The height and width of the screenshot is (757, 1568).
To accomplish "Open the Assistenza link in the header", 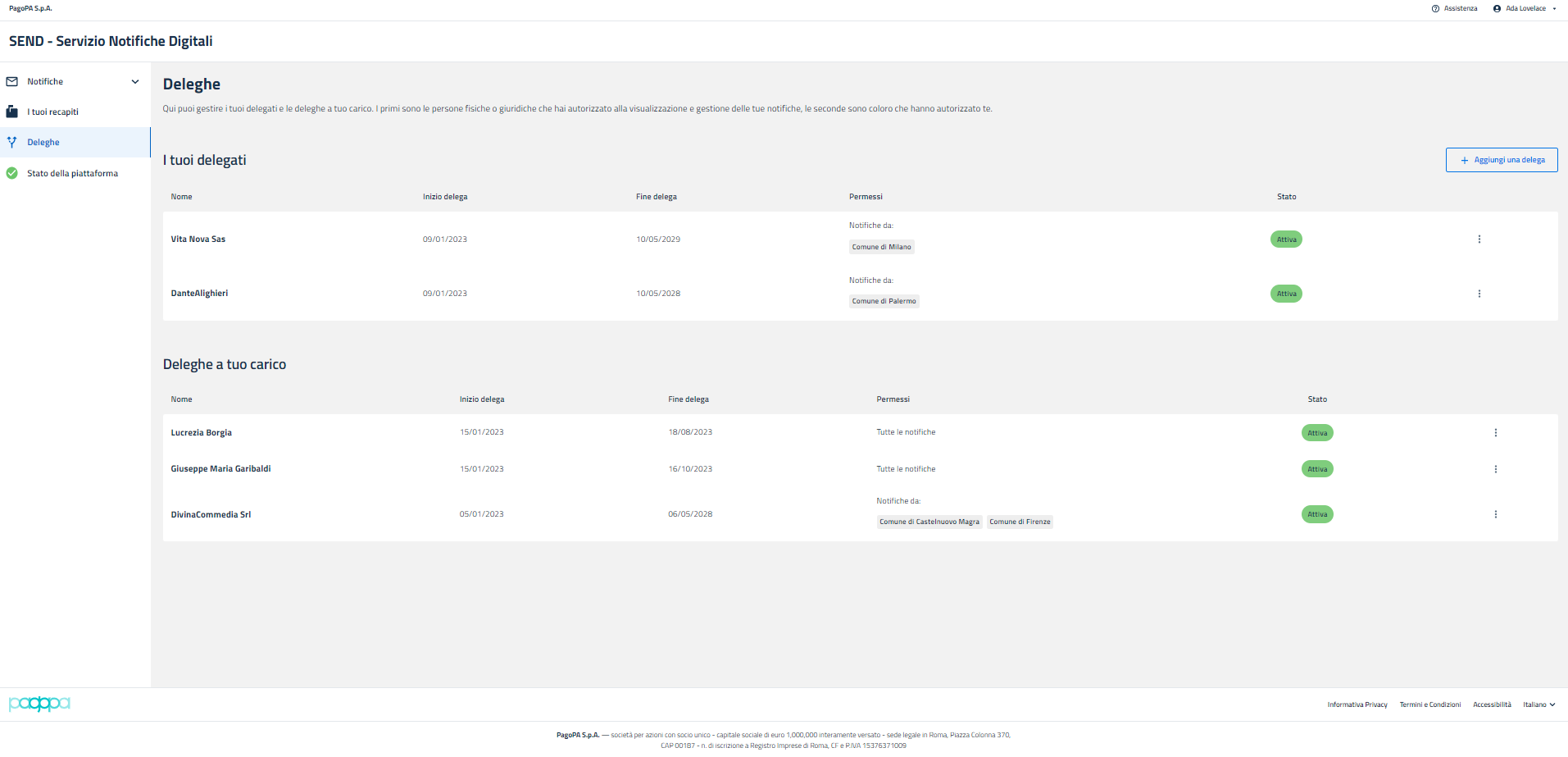I will point(1455,8).
